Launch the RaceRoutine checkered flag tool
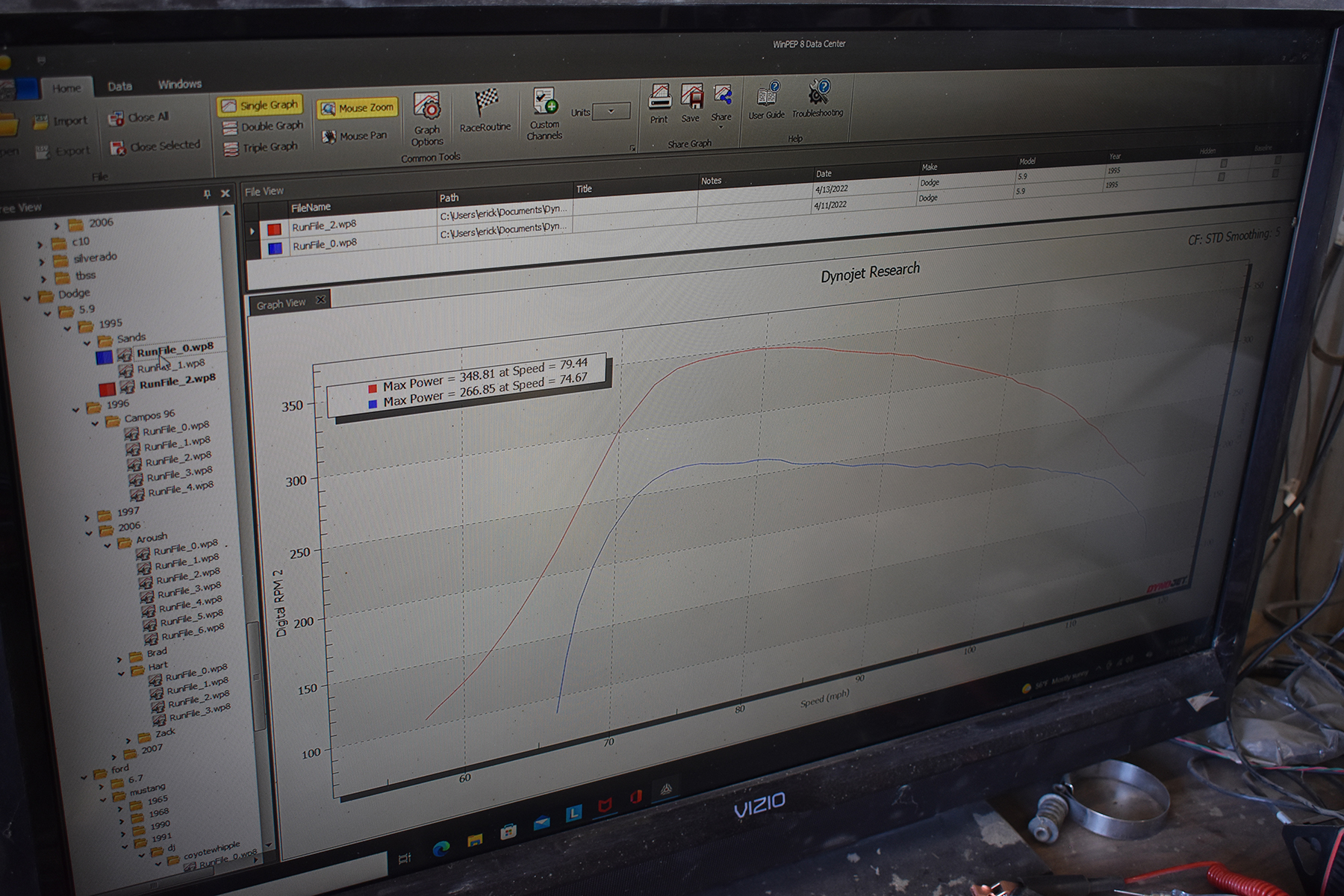 (486, 111)
